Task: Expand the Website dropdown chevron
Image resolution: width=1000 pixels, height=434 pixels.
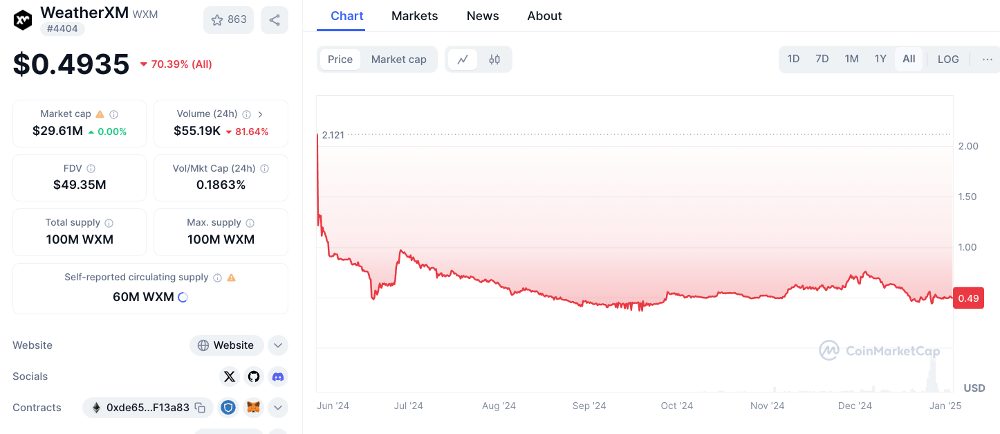Action: pos(277,345)
